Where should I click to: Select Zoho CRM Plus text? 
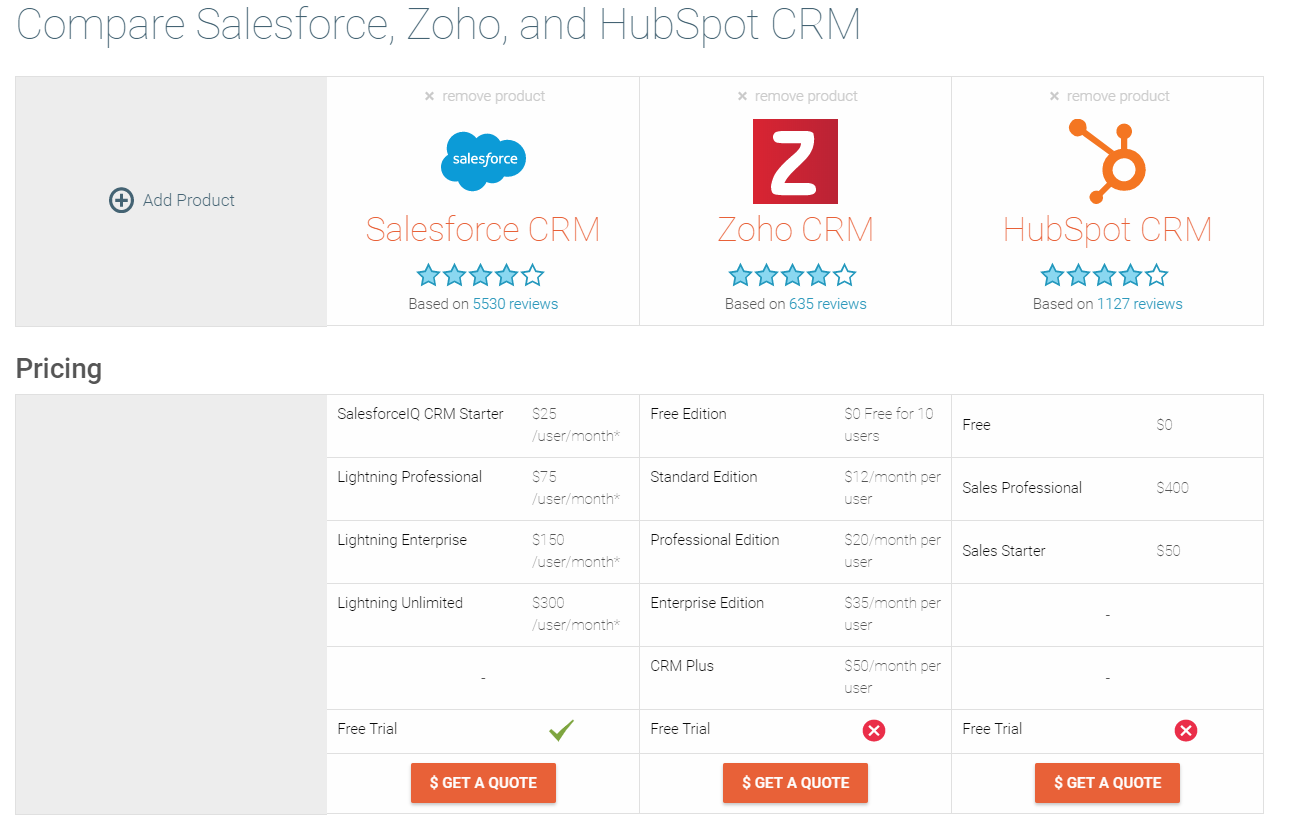pyautogui.click(x=682, y=666)
